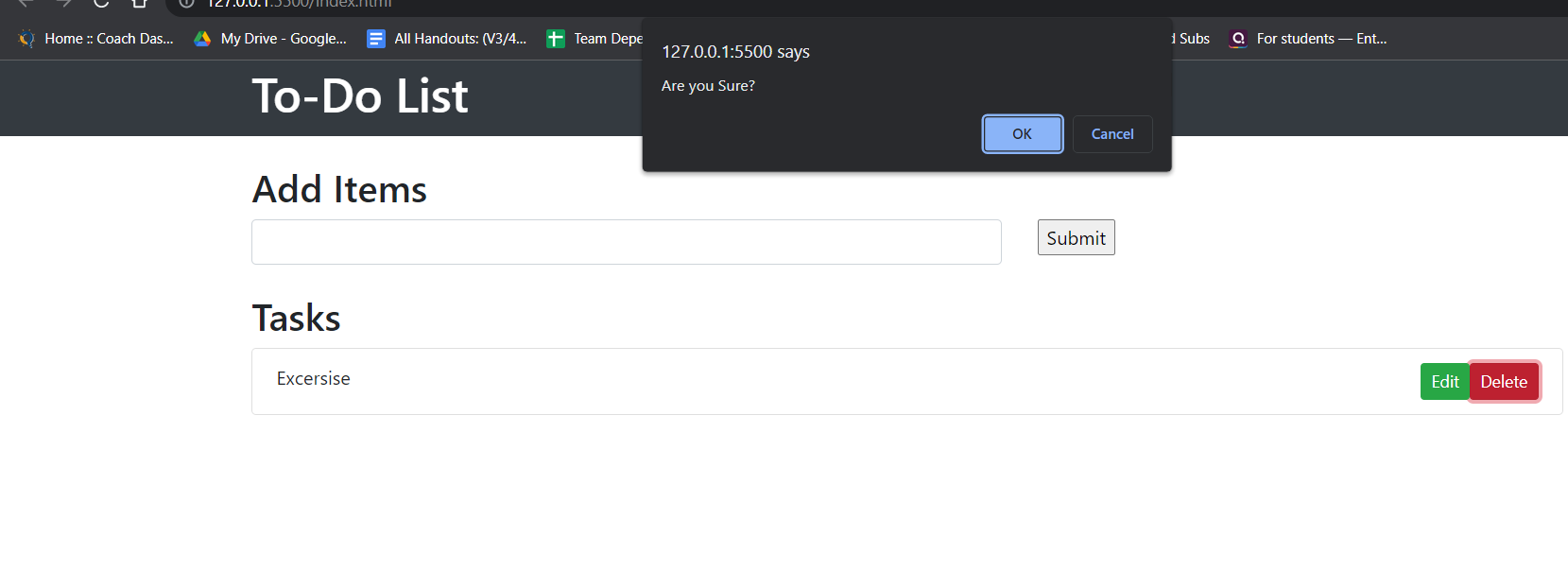Click the To-Do List heading

point(360,96)
